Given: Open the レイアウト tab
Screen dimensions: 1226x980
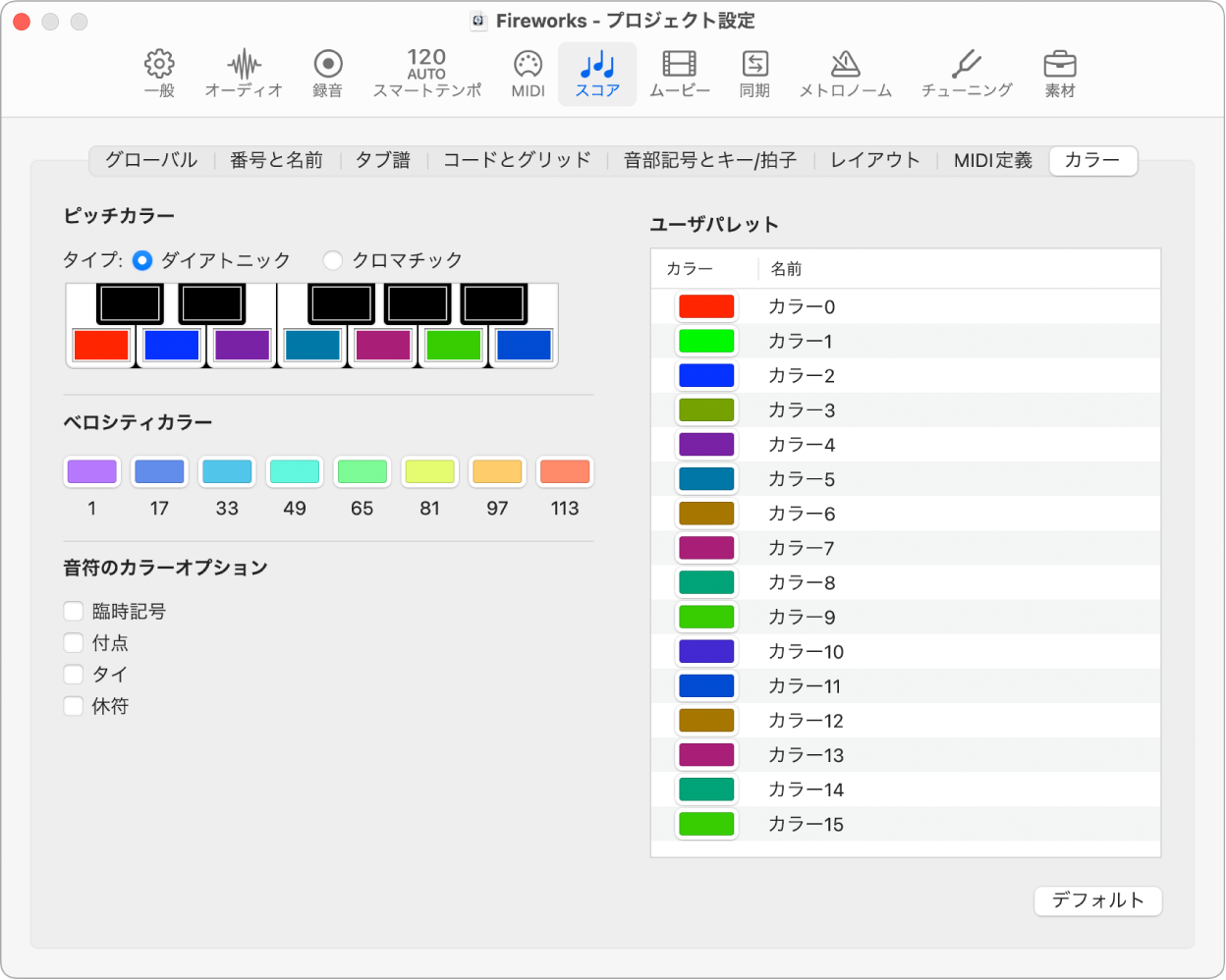Looking at the screenshot, I should (873, 160).
